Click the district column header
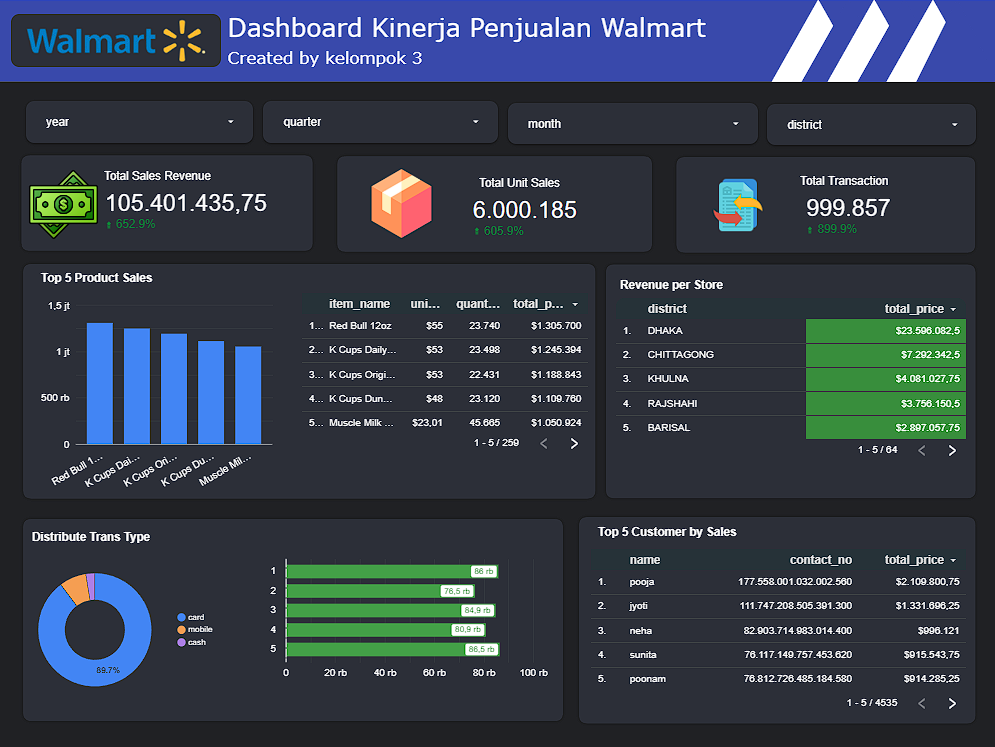Image resolution: width=995 pixels, height=747 pixels. click(667, 309)
